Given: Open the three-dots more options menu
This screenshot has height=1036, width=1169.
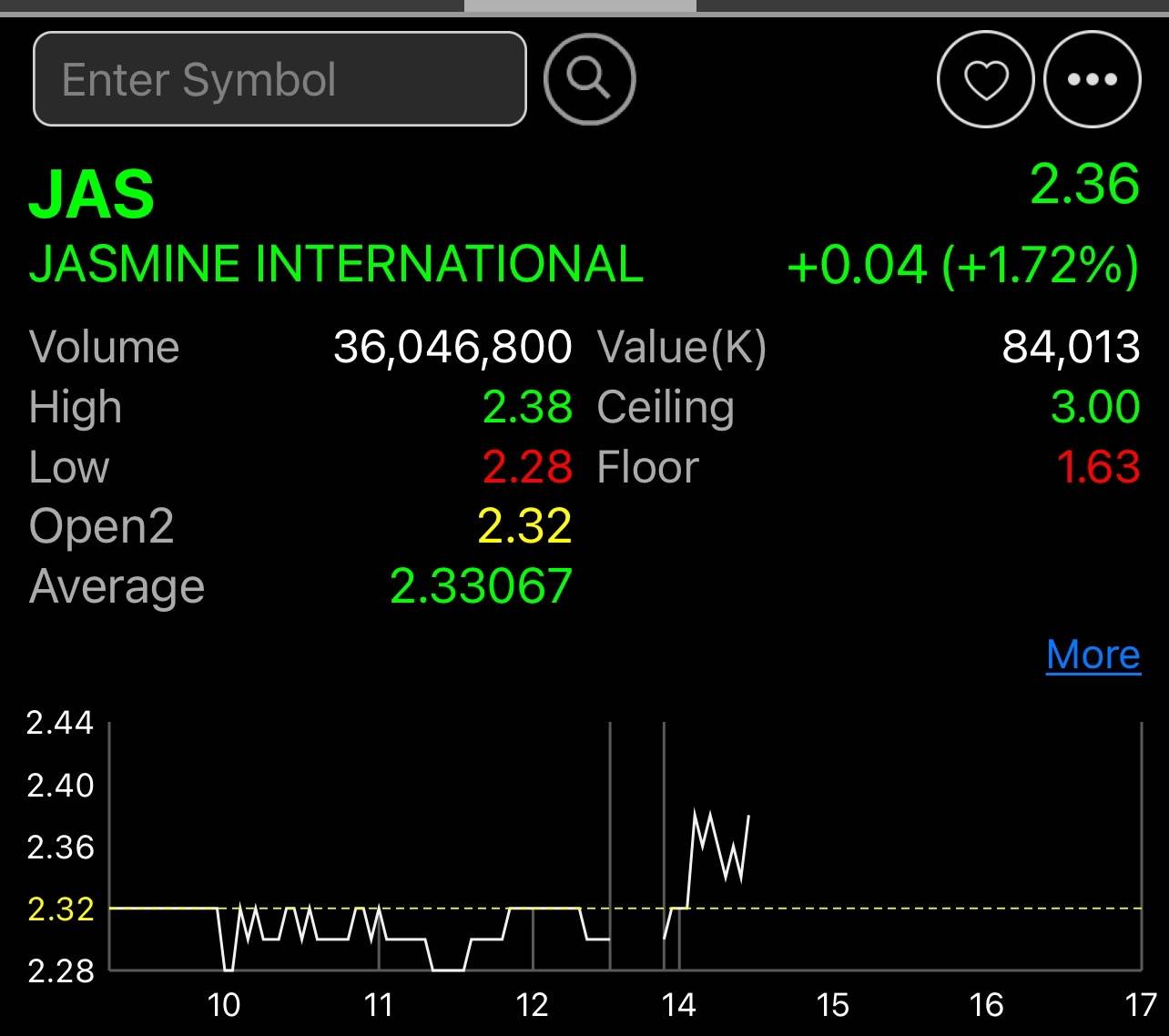Looking at the screenshot, I should [x=1092, y=79].
